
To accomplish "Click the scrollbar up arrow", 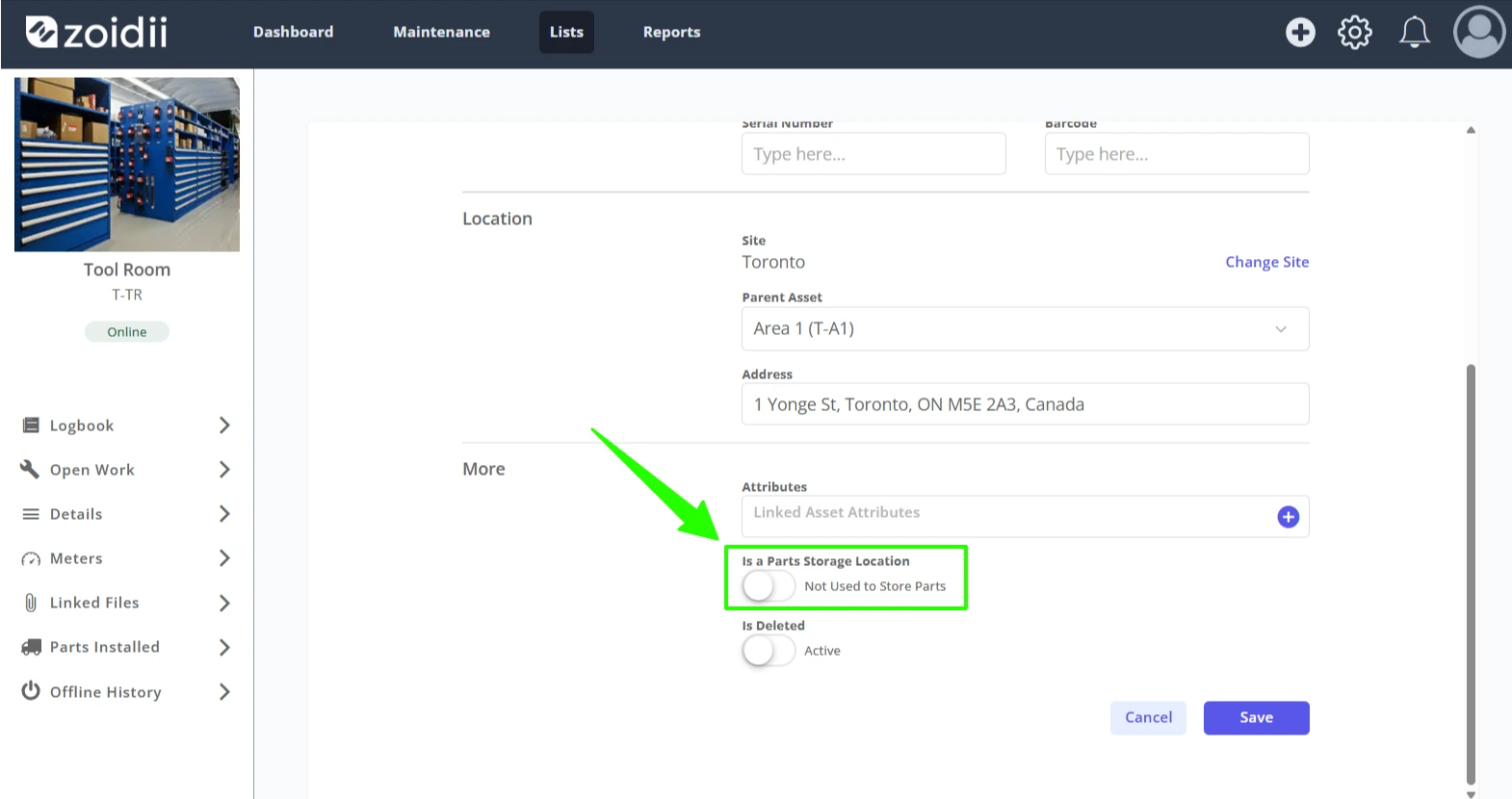I will click(1471, 130).
